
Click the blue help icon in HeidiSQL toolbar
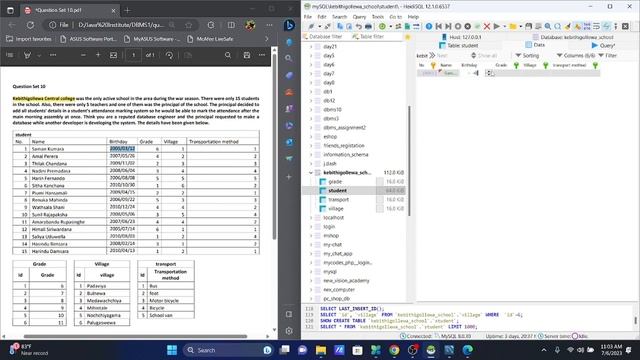tap(429, 26)
